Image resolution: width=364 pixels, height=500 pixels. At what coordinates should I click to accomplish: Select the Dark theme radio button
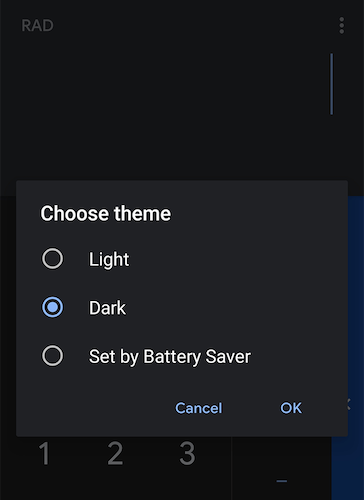coord(52,307)
